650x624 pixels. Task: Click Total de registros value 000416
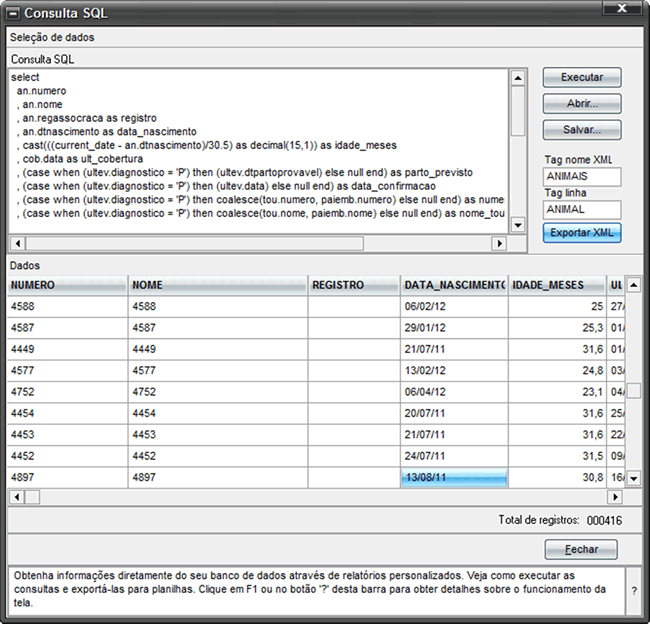(x=604, y=520)
